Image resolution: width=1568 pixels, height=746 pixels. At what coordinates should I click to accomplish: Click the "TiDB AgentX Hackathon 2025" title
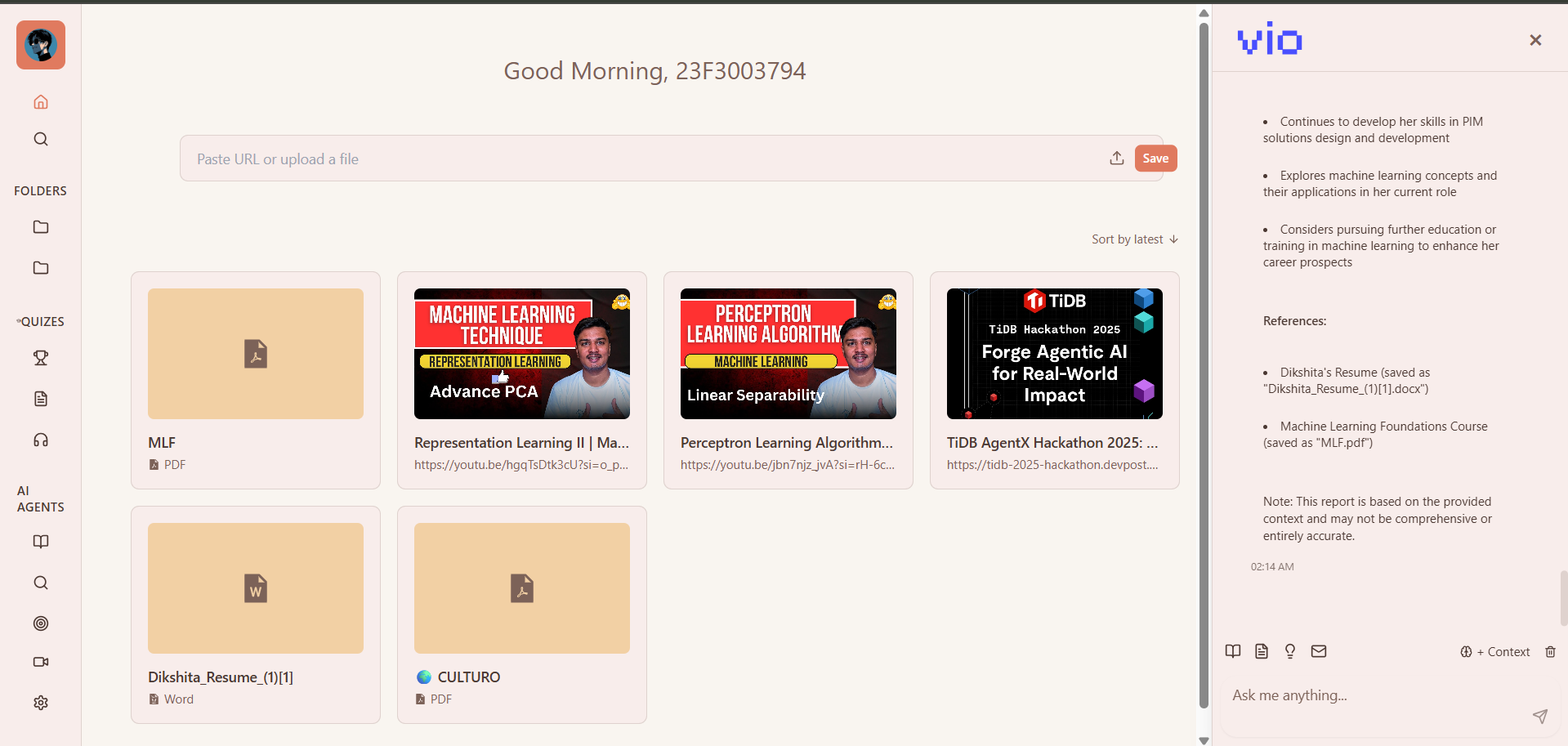point(1052,443)
